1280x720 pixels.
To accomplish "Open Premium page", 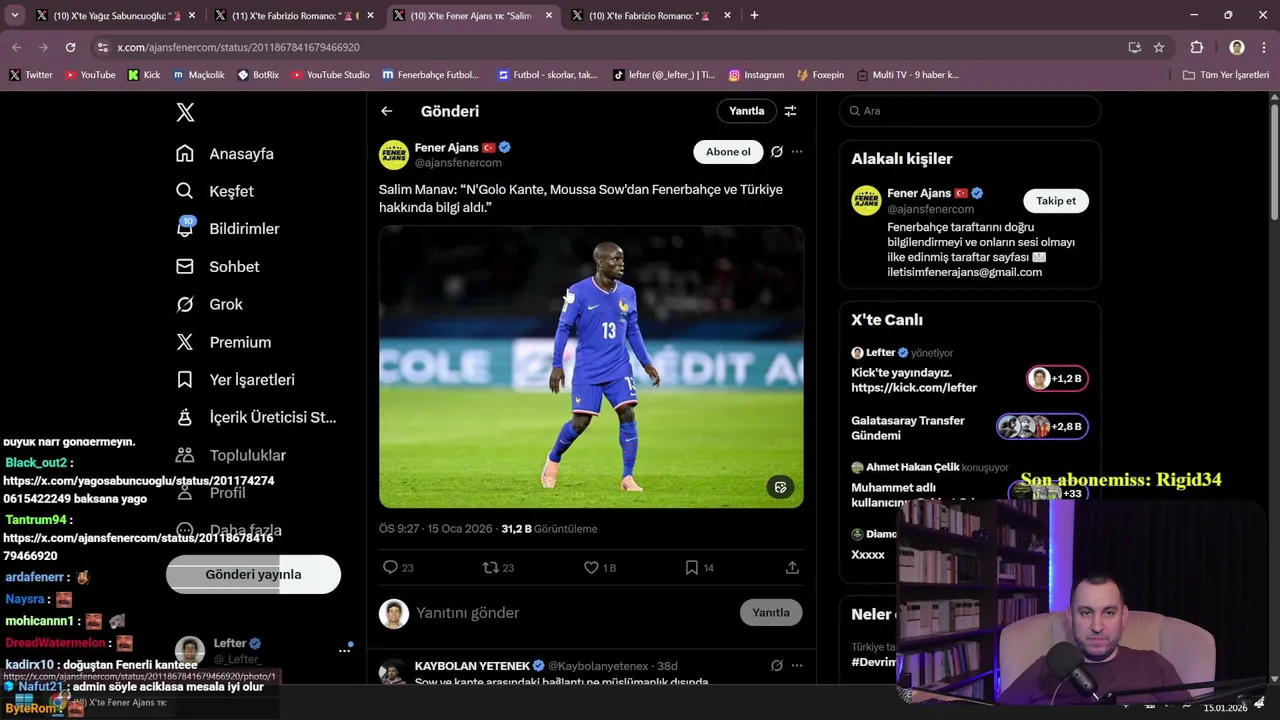I will click(x=224, y=342).
